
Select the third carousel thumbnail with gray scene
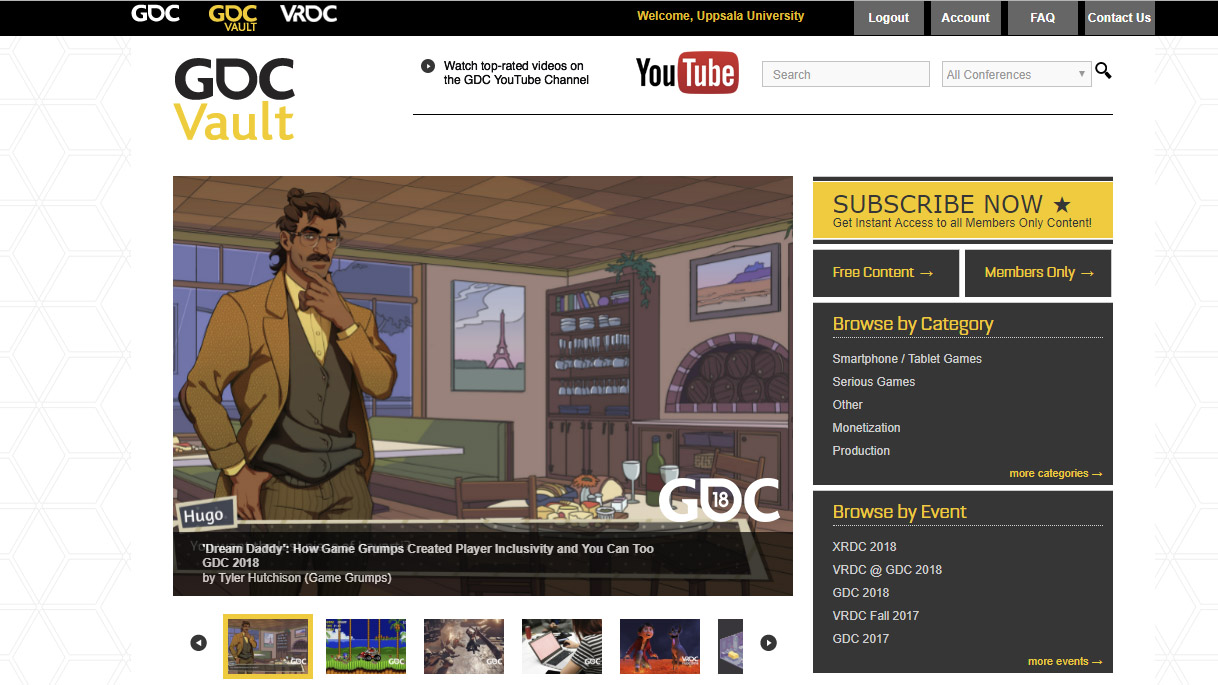[x=464, y=646]
